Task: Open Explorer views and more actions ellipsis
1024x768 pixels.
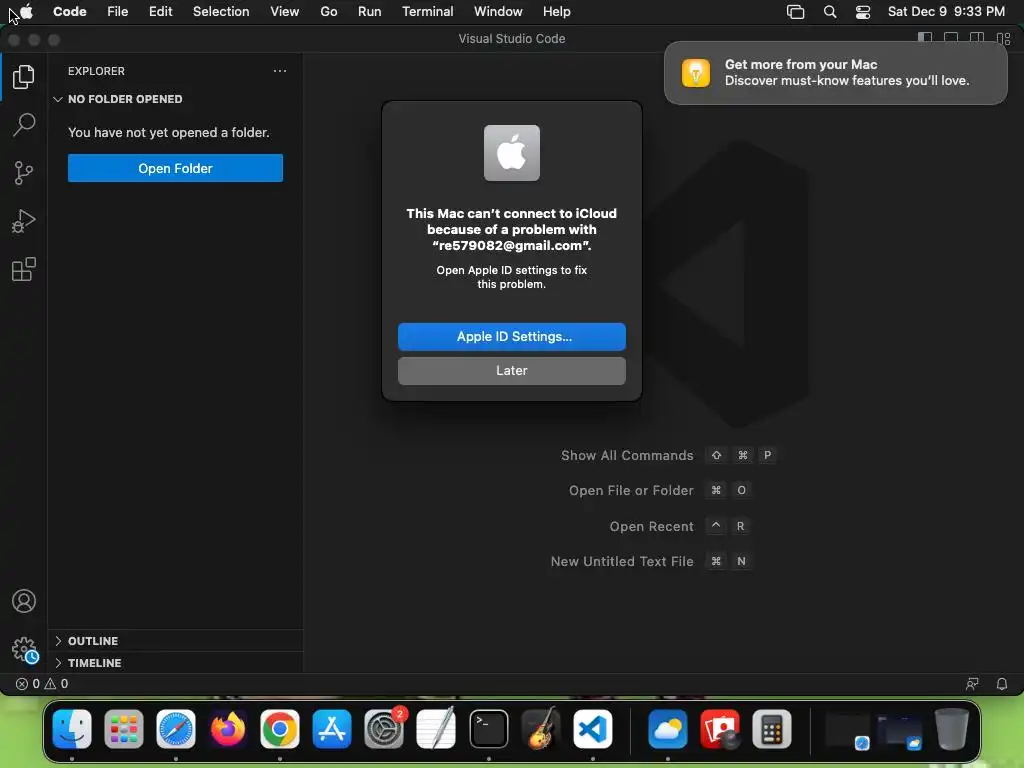Action: click(x=280, y=71)
